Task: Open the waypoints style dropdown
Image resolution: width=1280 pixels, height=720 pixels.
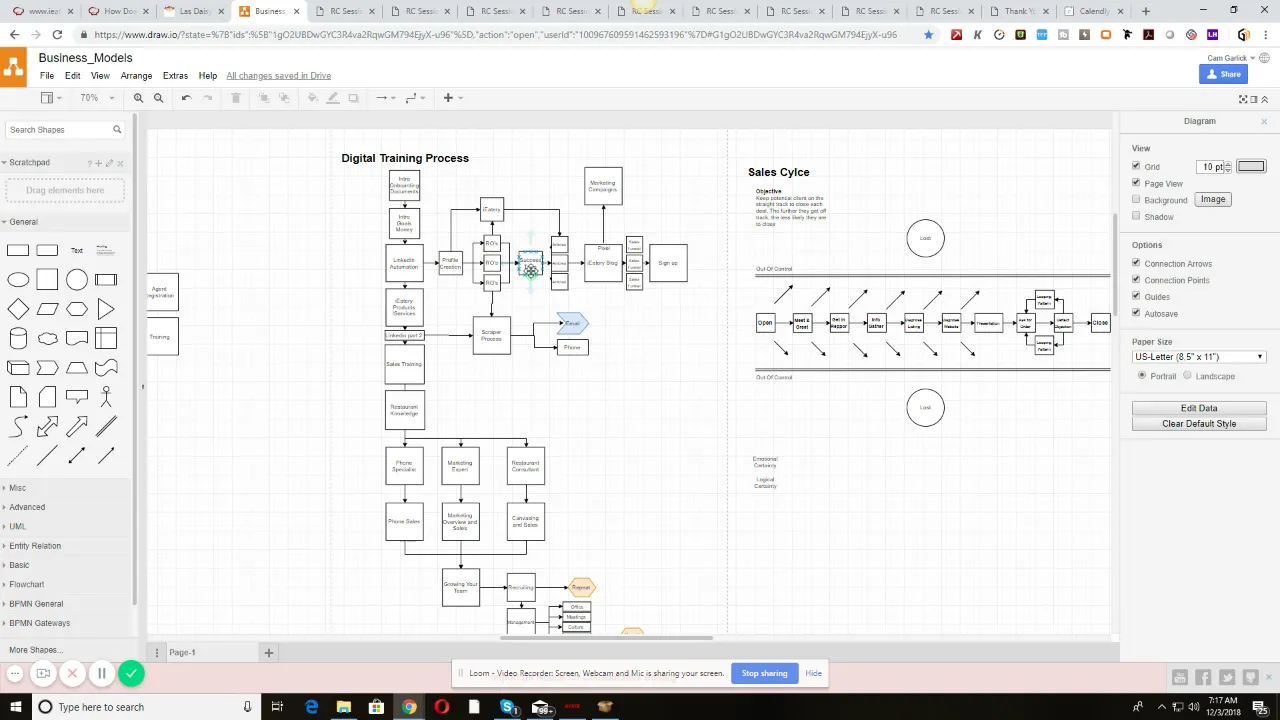Action: click(415, 98)
